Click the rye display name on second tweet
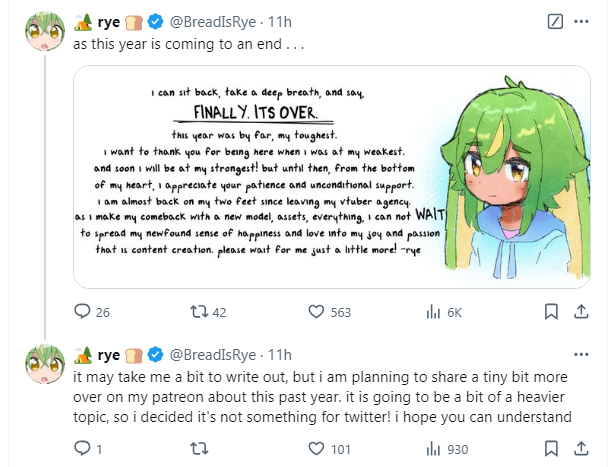Image resolution: width=610 pixels, height=467 pixels. pos(108,355)
